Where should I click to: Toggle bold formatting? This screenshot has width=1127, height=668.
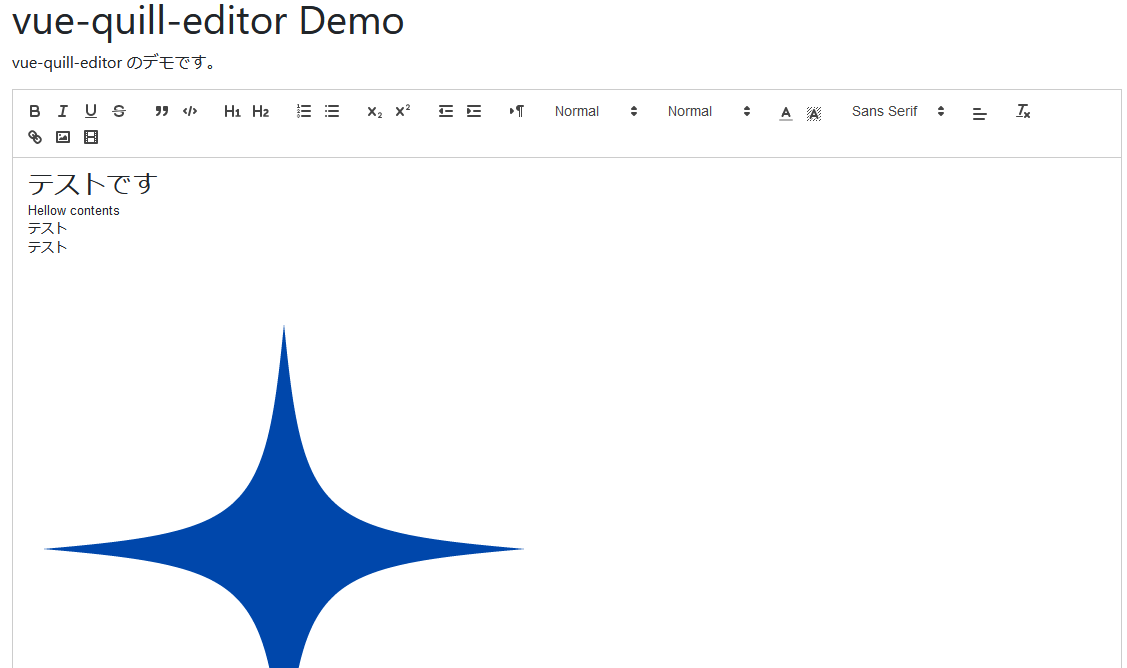pos(34,111)
